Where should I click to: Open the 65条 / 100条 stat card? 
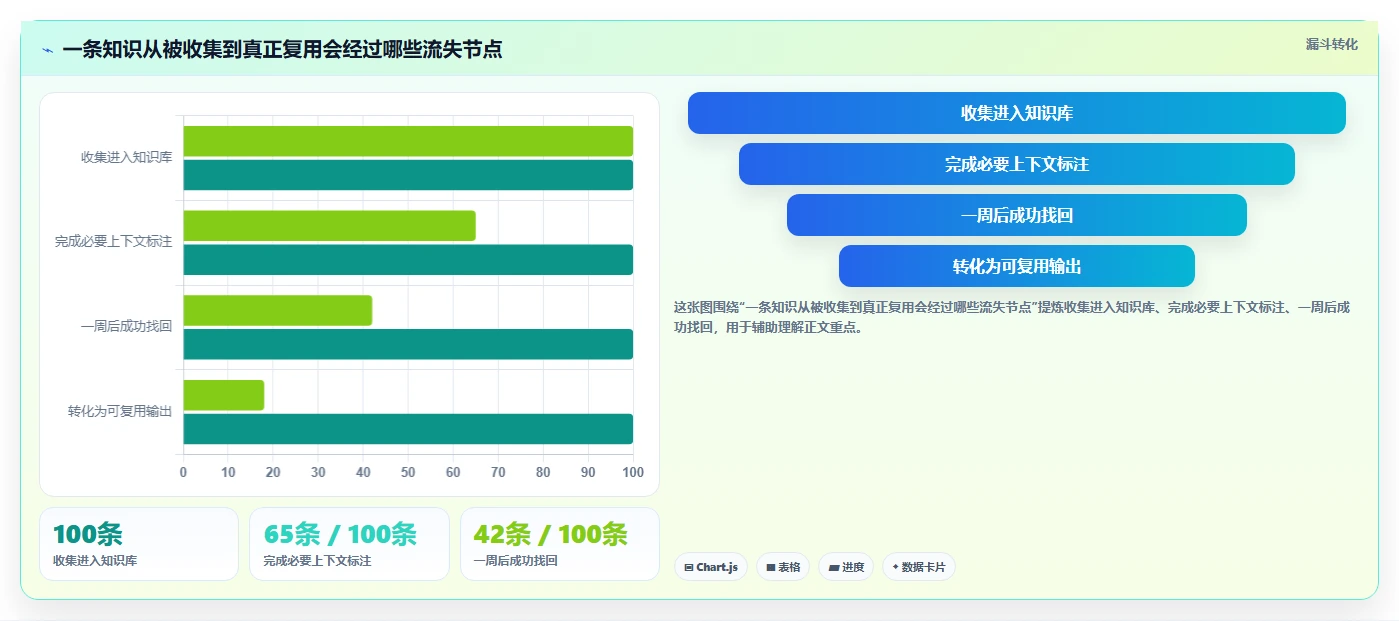pos(349,544)
